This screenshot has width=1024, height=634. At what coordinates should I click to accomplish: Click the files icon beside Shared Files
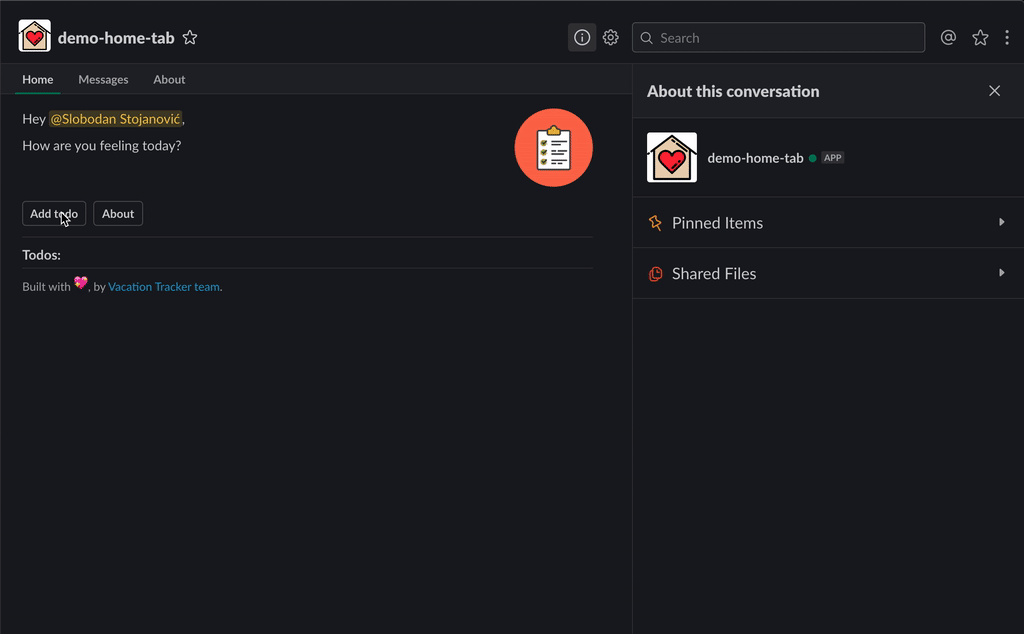(x=655, y=274)
